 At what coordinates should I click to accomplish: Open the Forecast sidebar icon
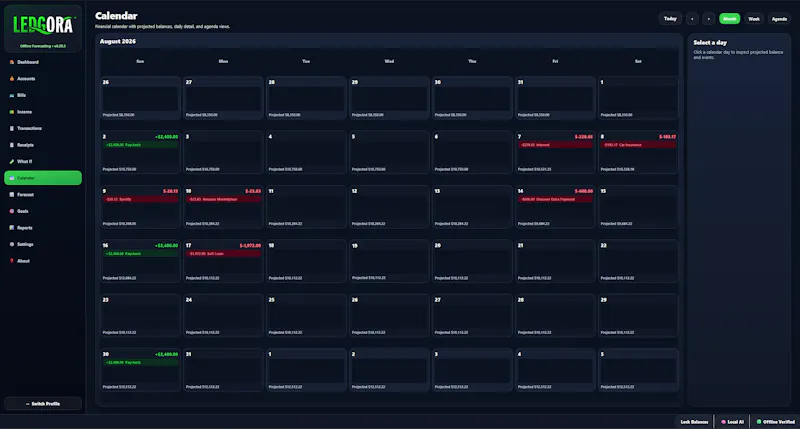[12, 195]
